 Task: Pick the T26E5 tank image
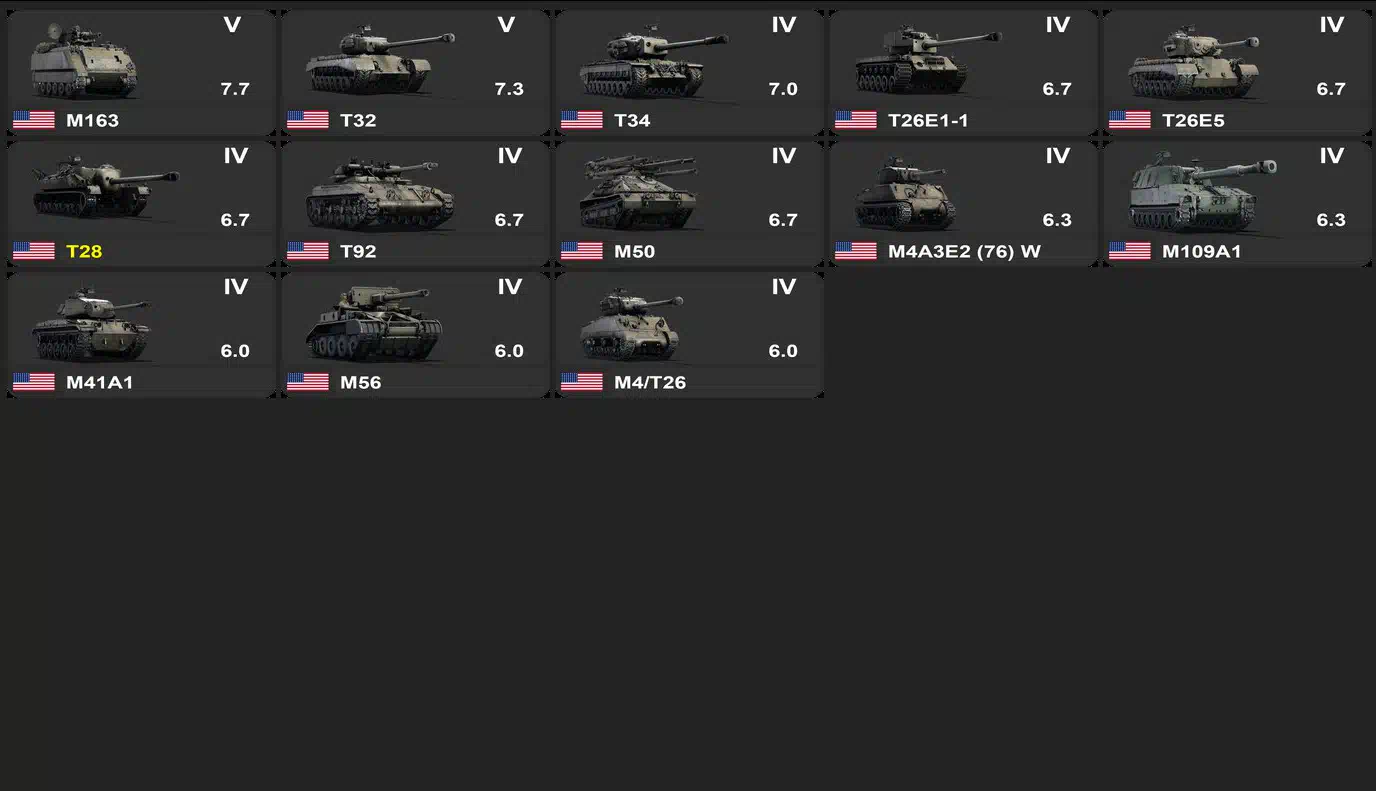tap(1194, 62)
